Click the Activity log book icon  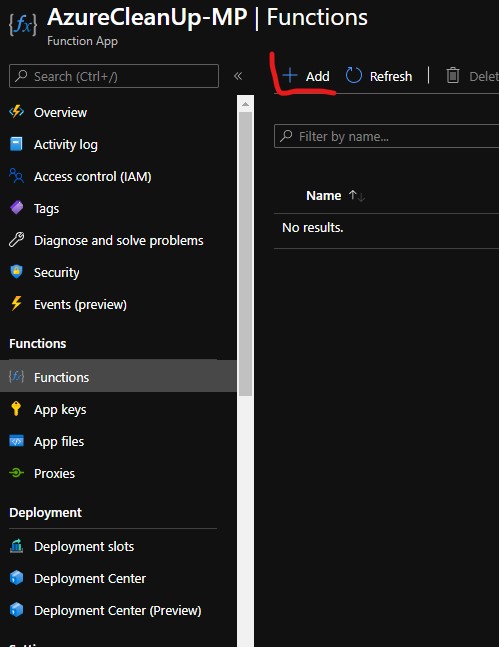(x=16, y=144)
